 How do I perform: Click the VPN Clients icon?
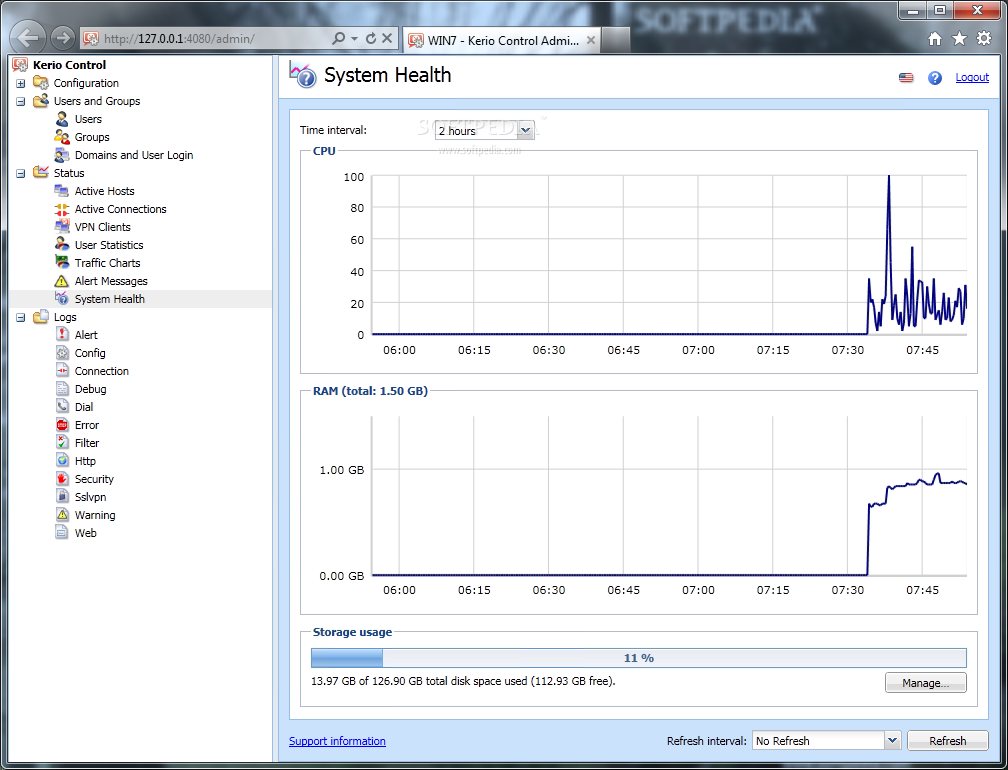(62, 227)
